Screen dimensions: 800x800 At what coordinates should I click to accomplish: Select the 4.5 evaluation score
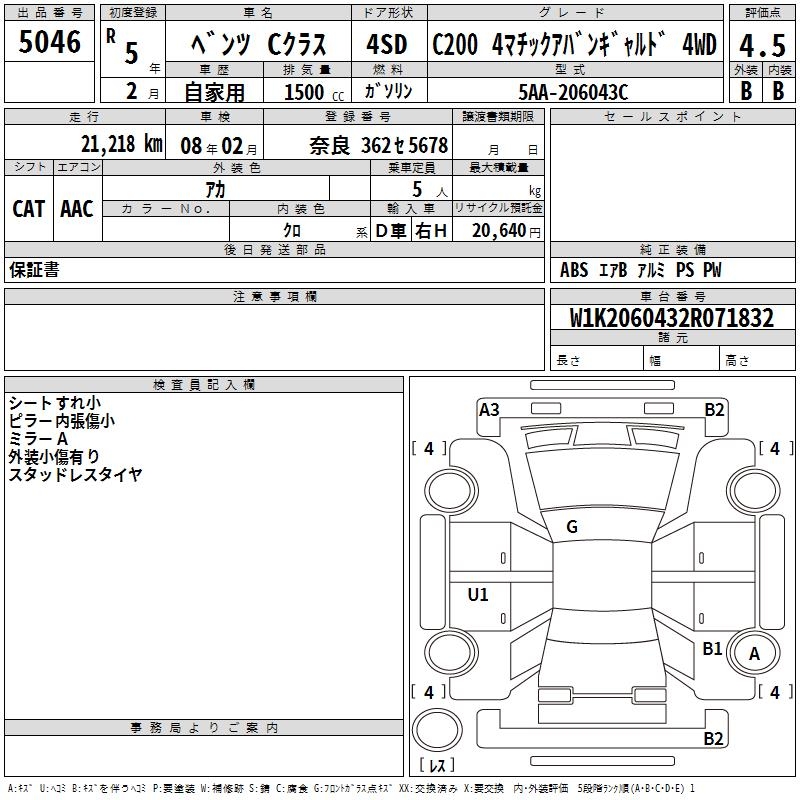click(x=762, y=44)
